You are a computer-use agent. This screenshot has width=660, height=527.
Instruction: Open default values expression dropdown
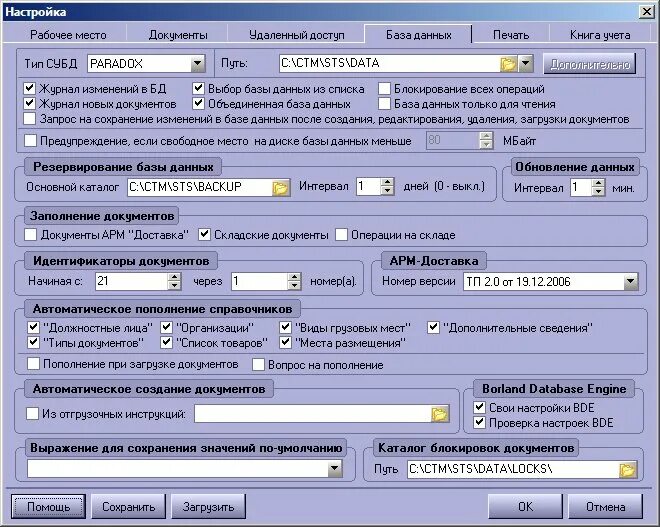(x=335, y=468)
